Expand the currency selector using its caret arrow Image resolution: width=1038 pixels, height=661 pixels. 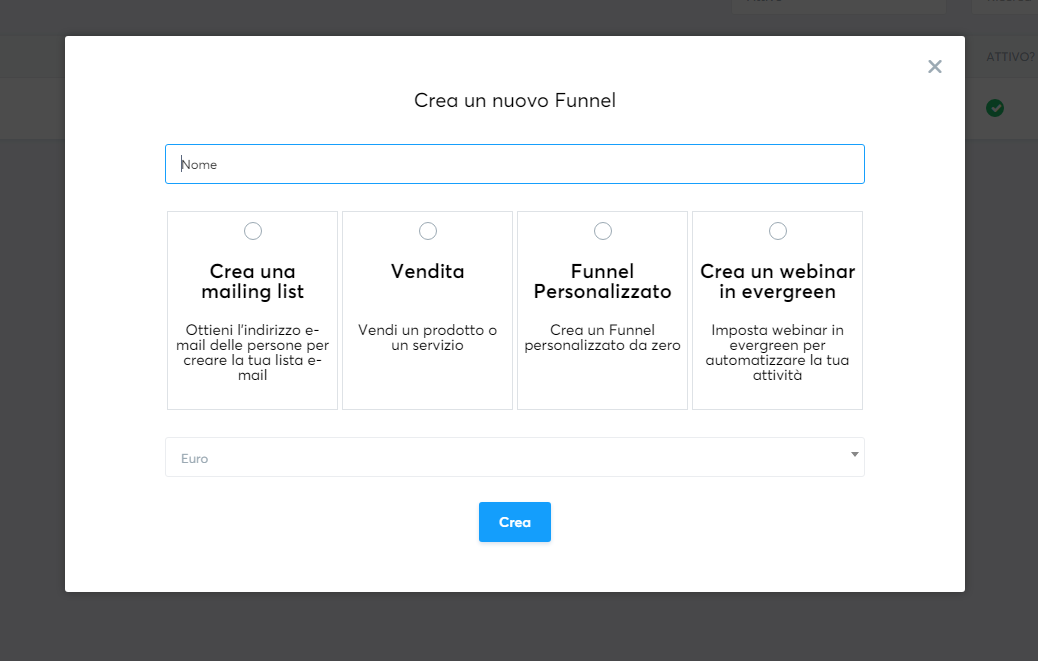coord(854,455)
